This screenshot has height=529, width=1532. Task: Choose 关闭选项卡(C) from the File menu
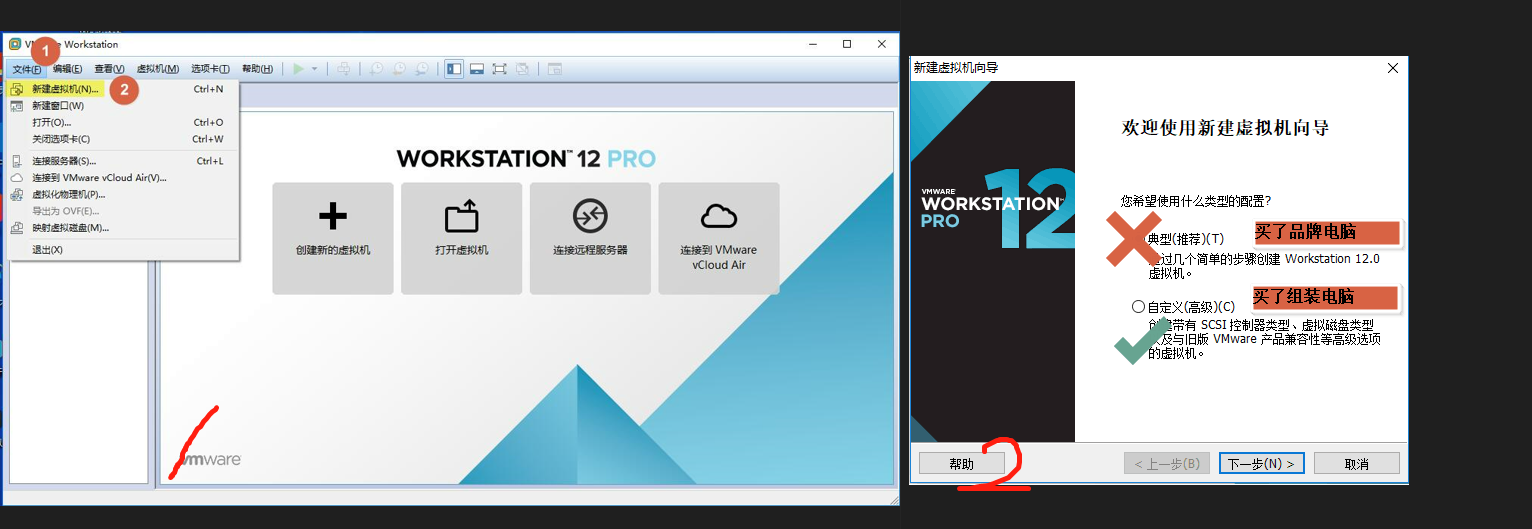[122, 139]
